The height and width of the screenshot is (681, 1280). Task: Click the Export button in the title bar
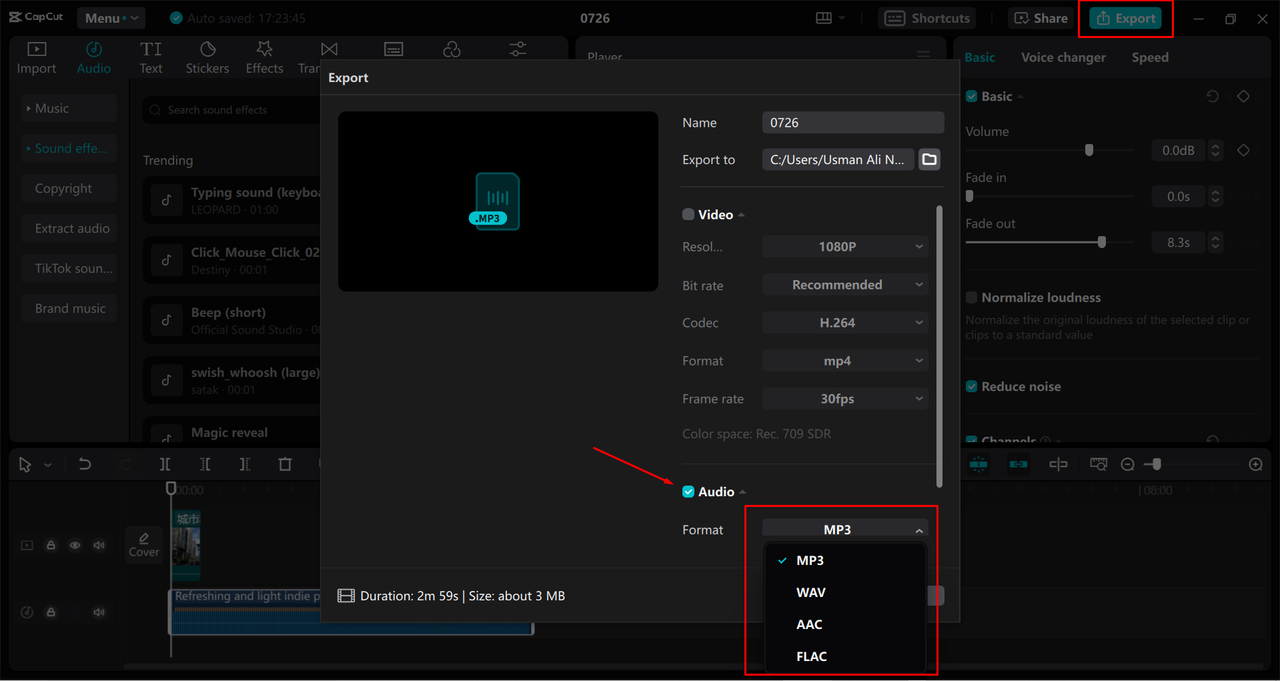[x=1126, y=18]
